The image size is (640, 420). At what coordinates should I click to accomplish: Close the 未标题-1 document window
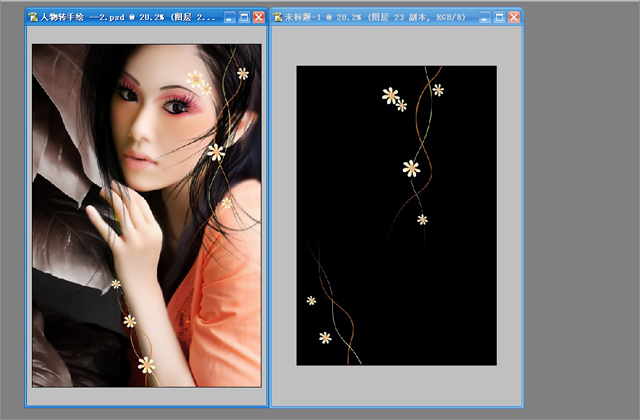coord(514,17)
